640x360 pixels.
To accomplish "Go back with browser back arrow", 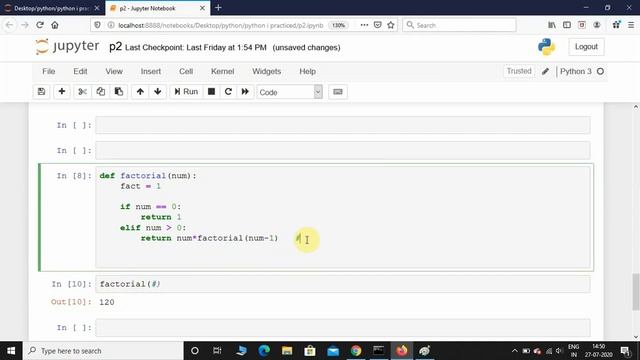I will point(9,25).
